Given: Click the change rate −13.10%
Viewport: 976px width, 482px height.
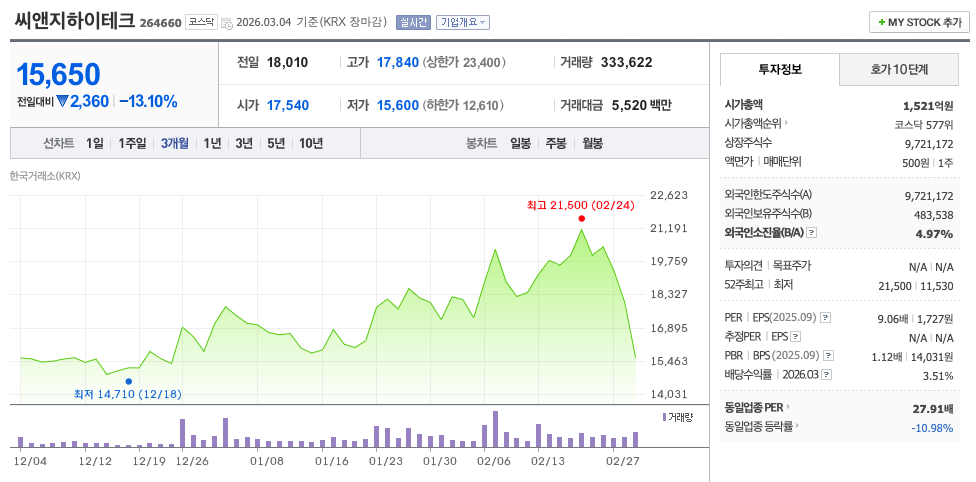Looking at the screenshot, I should (148, 102).
